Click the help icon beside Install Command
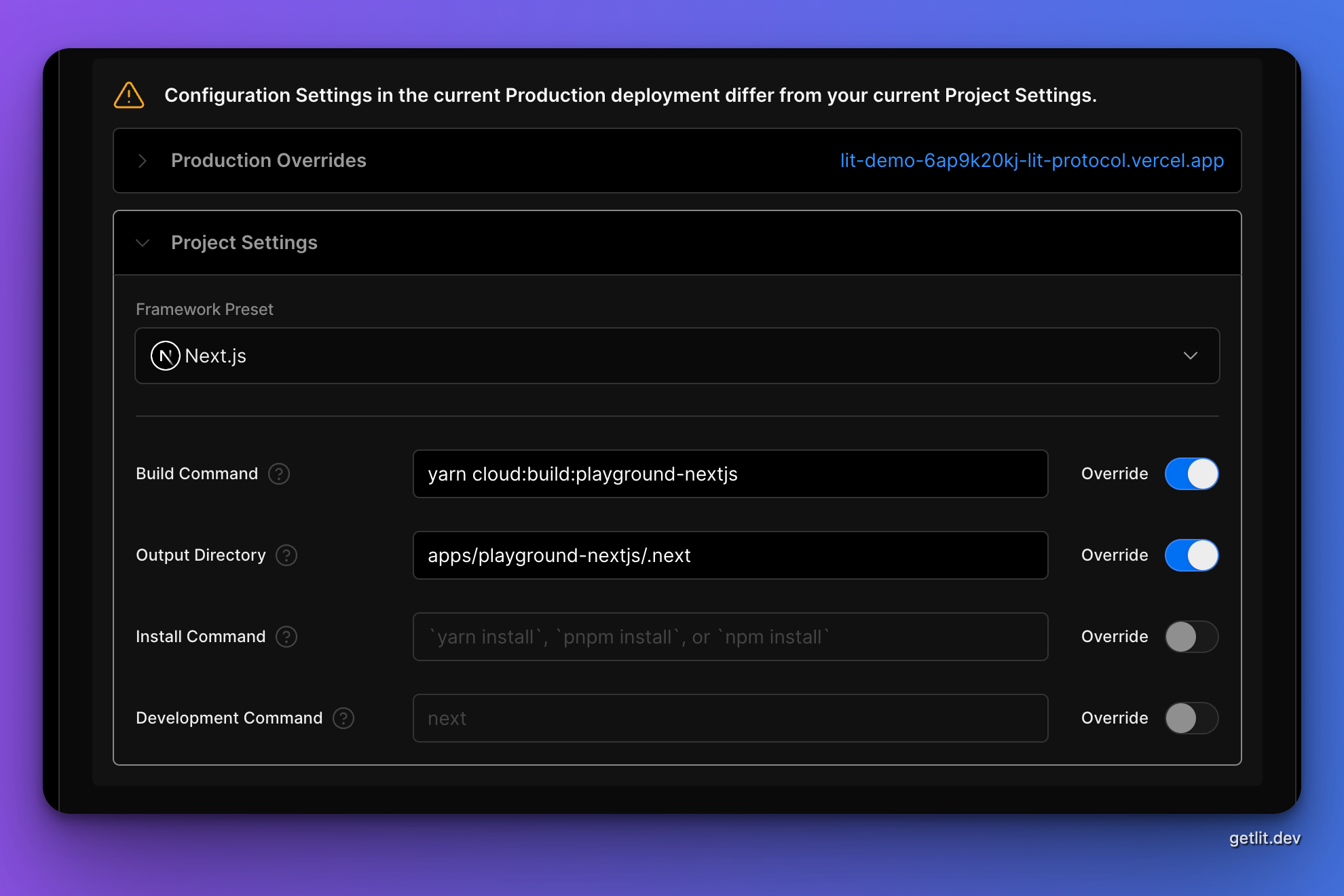 (286, 637)
